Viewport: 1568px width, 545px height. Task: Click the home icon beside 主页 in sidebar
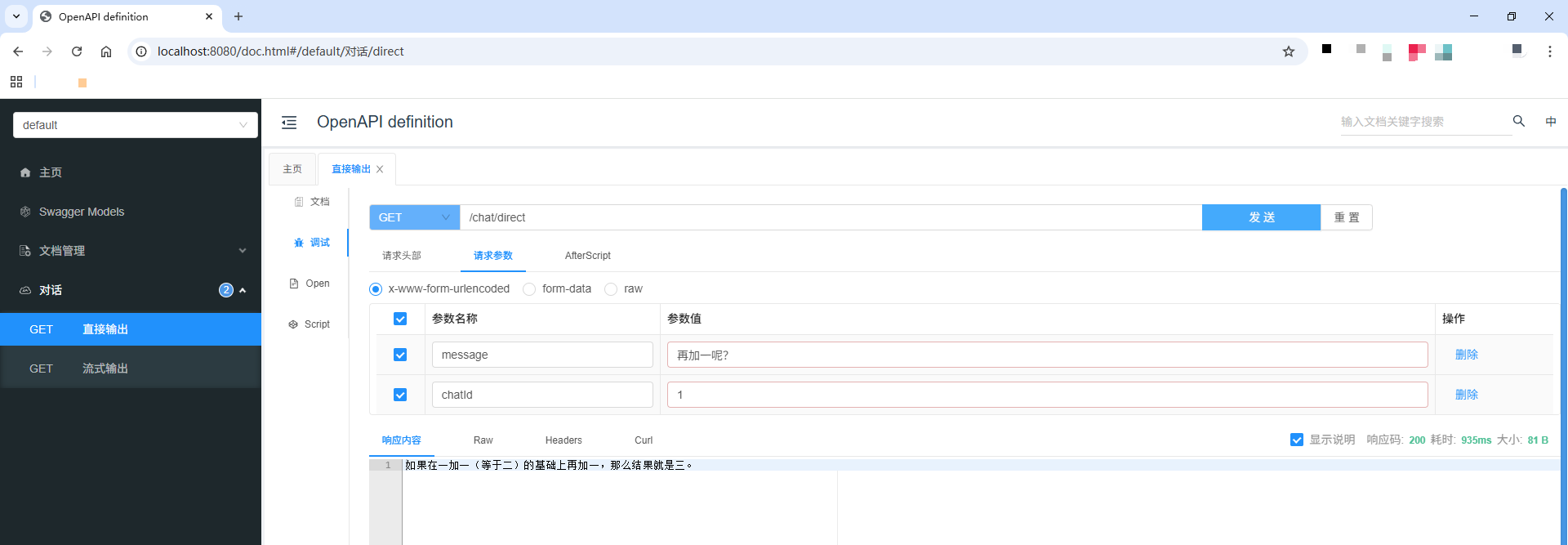25,172
